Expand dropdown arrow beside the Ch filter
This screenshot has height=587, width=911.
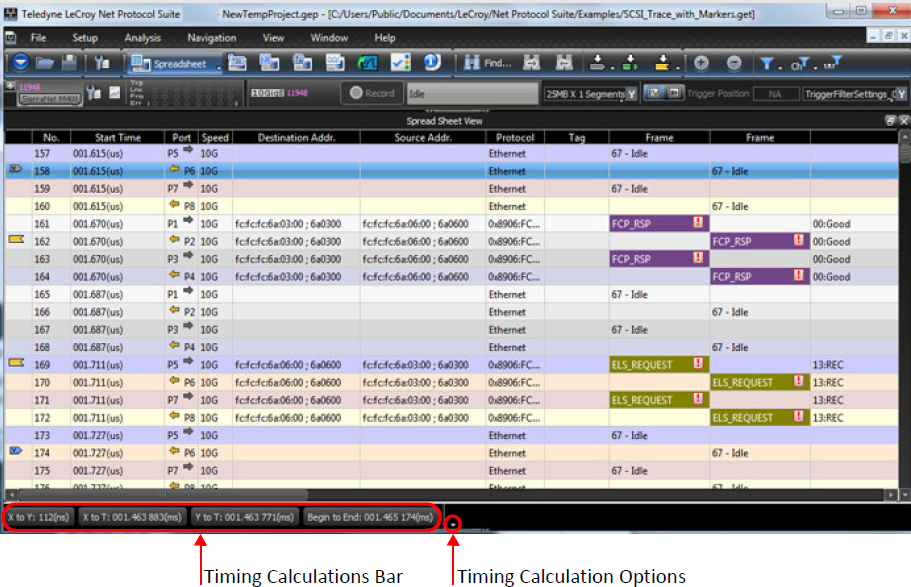pyautogui.click(x=815, y=67)
